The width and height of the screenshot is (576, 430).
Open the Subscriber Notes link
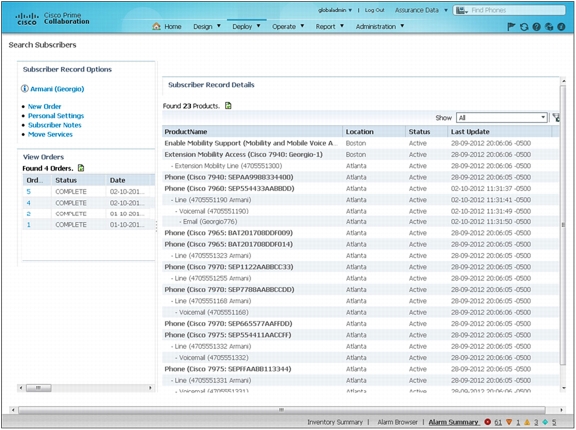pyautogui.click(x=55, y=125)
